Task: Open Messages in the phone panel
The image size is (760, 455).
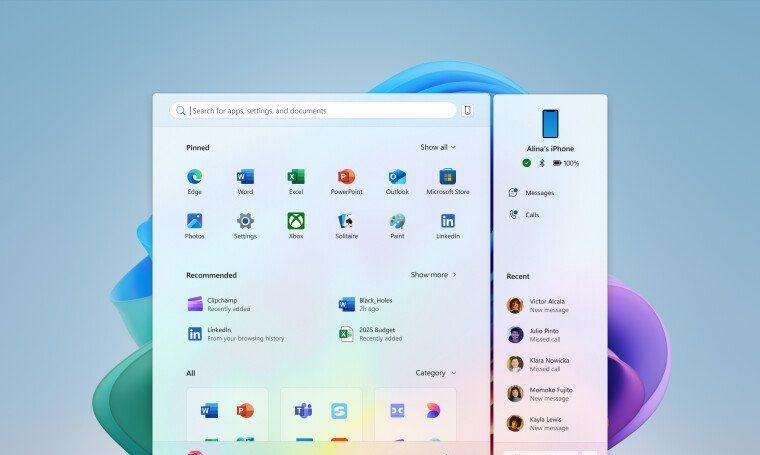Action: pyautogui.click(x=531, y=193)
